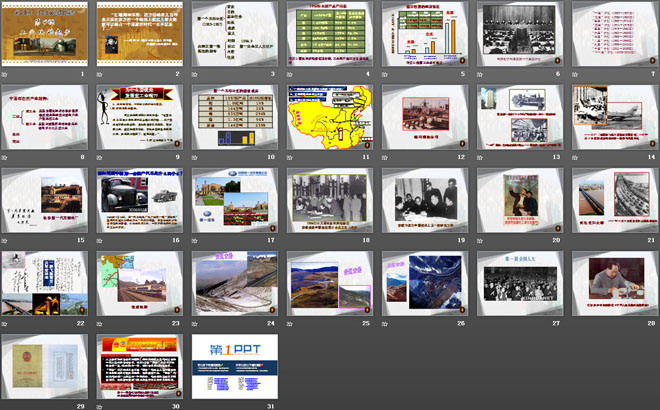Select slide 21 bridge photos thumbnail
Image resolution: width=660 pixels, height=410 pixels.
[615, 200]
